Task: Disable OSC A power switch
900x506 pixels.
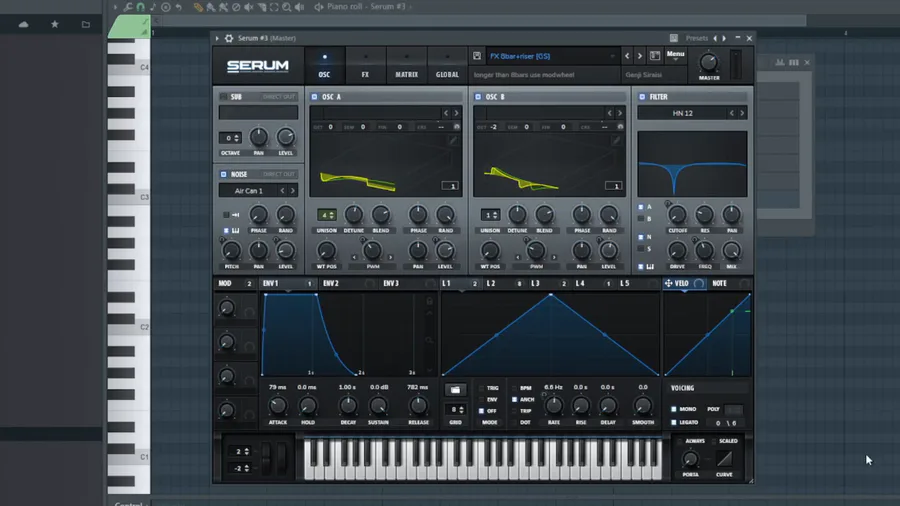Action: [314, 97]
